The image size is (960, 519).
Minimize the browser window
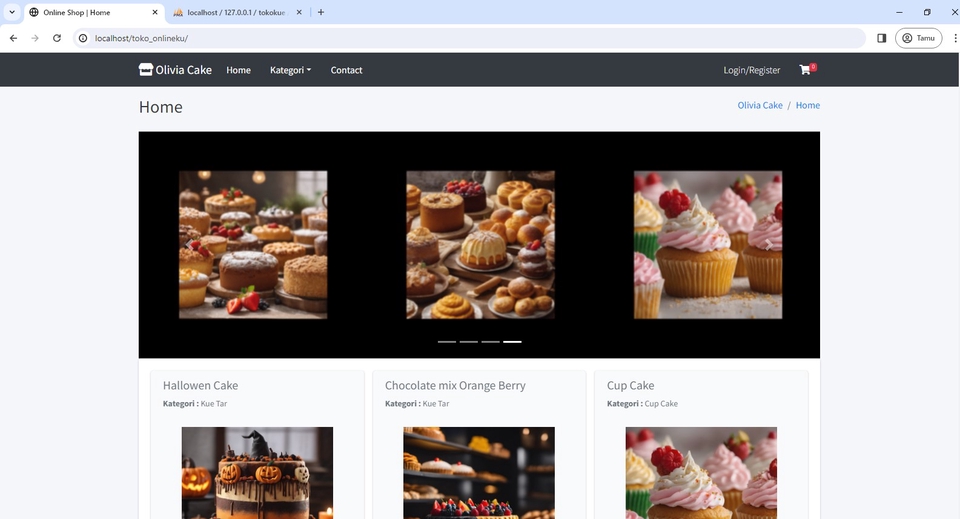pyautogui.click(x=899, y=12)
